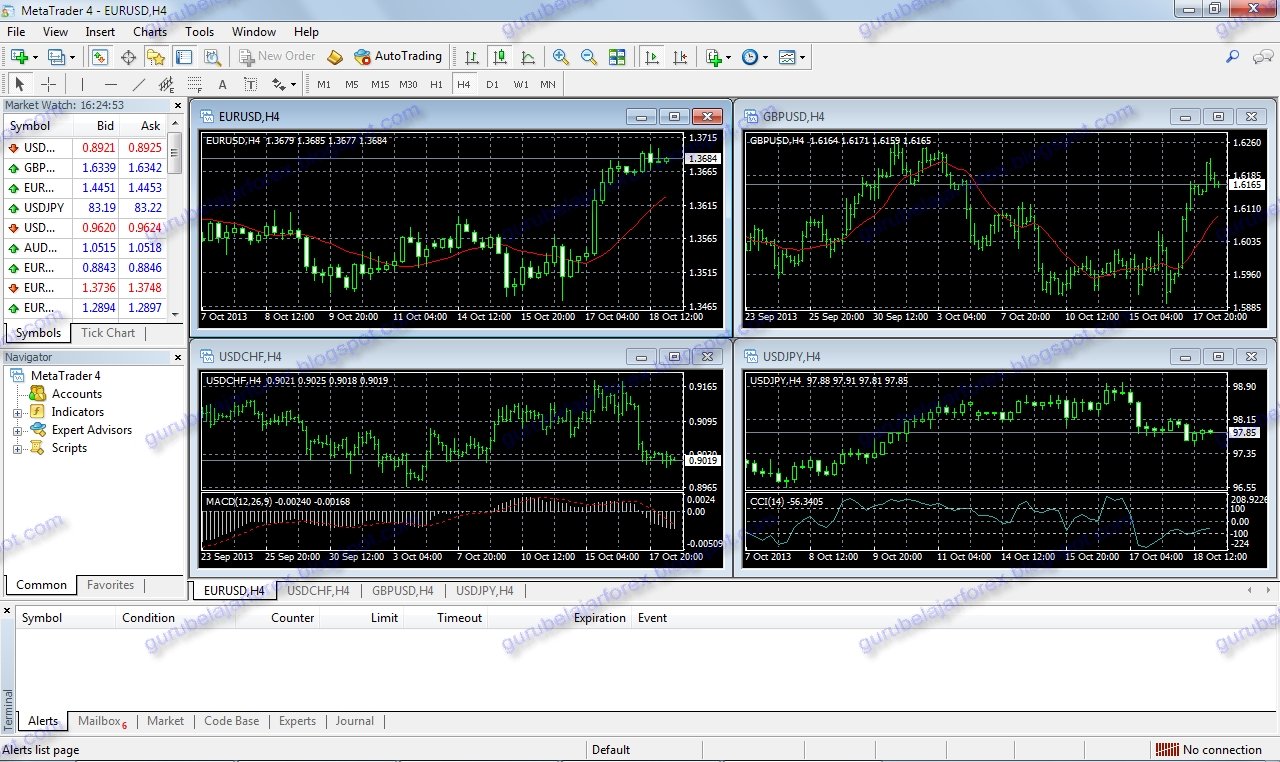The width and height of the screenshot is (1280, 762).
Task: Switch to the GBPUSD,H4 chart tab
Action: [x=403, y=591]
